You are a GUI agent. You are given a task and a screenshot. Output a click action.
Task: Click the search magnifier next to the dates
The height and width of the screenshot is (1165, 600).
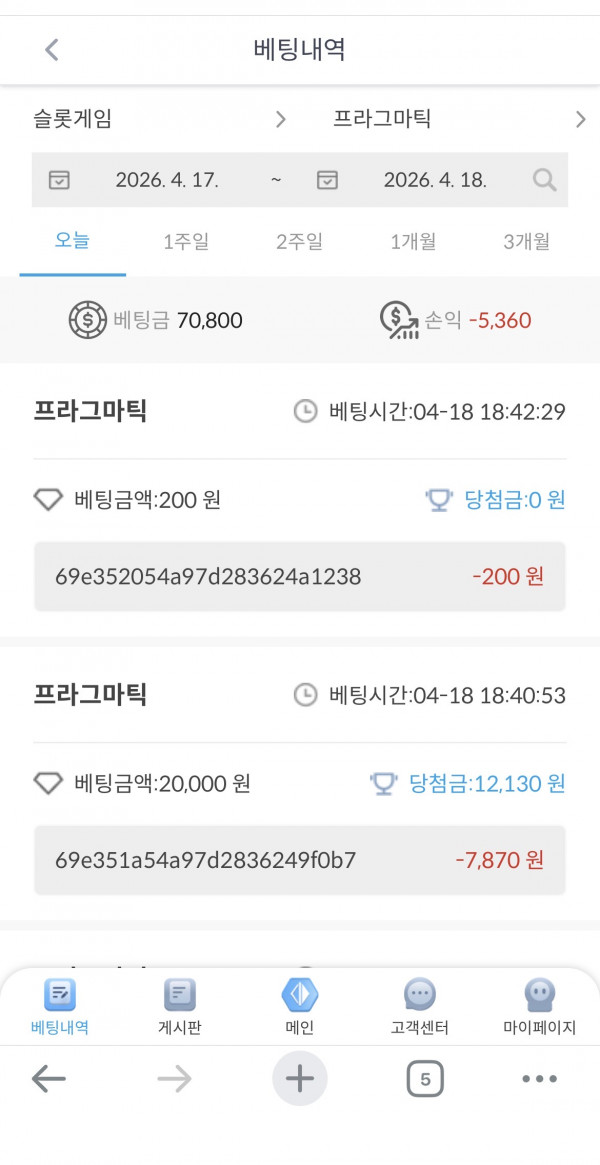544,180
